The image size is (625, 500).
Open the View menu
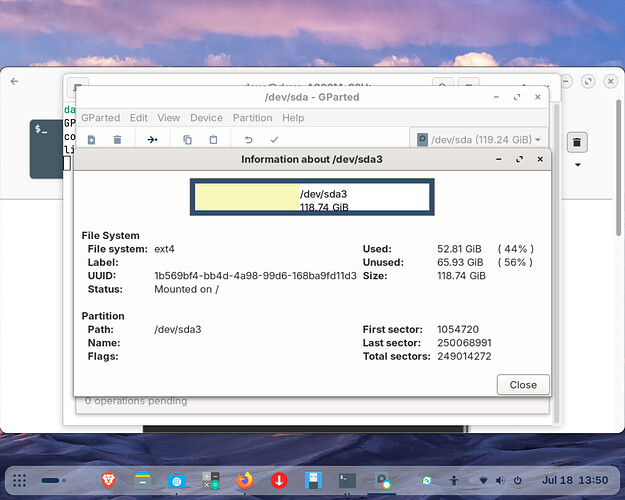coord(169,118)
